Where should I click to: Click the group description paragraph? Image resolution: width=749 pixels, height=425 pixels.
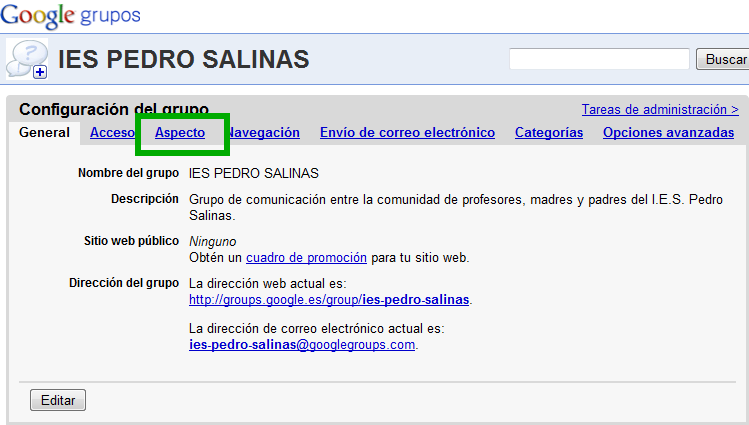[456, 207]
